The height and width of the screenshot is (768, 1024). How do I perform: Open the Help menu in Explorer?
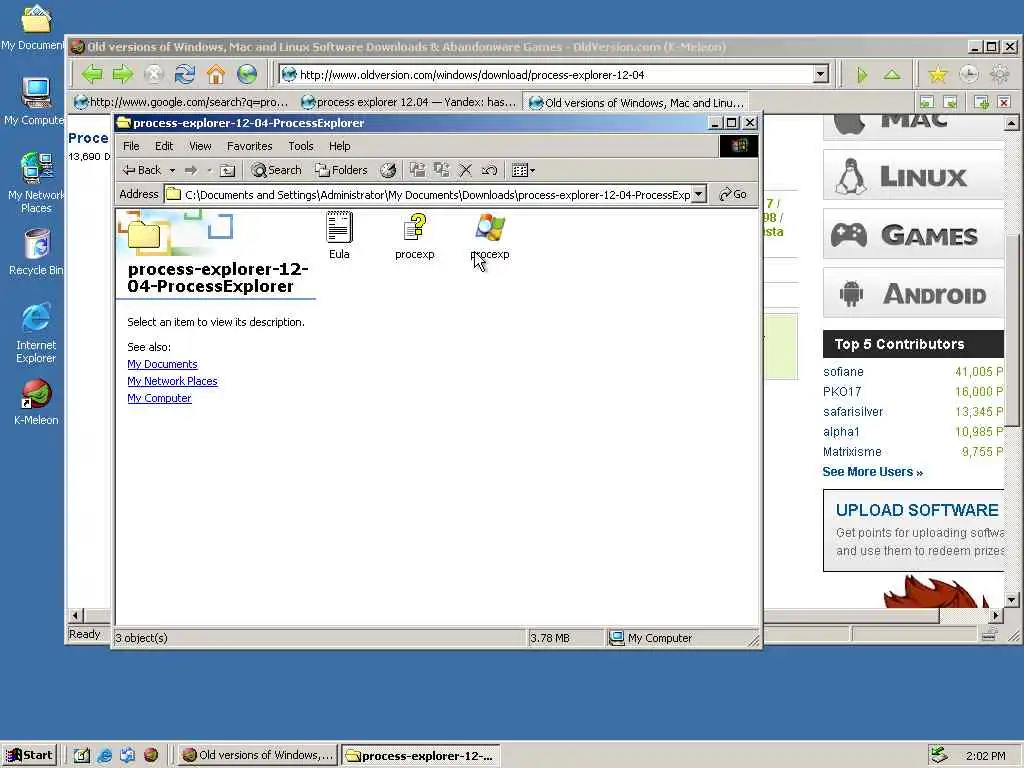click(x=340, y=146)
